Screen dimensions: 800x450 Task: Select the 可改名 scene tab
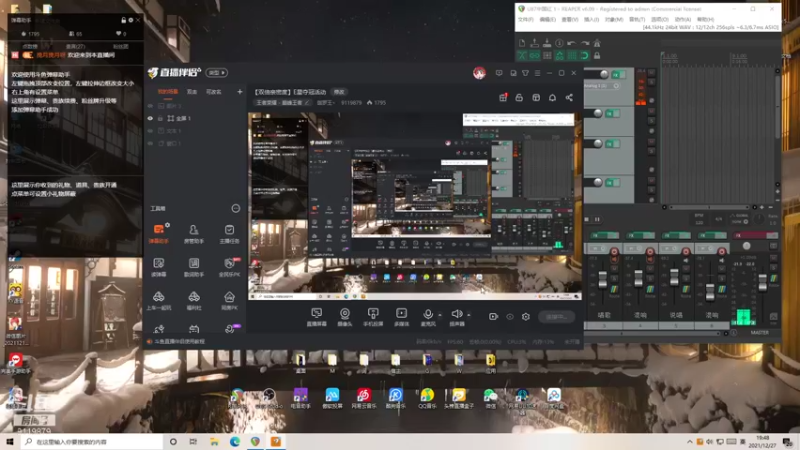click(213, 92)
